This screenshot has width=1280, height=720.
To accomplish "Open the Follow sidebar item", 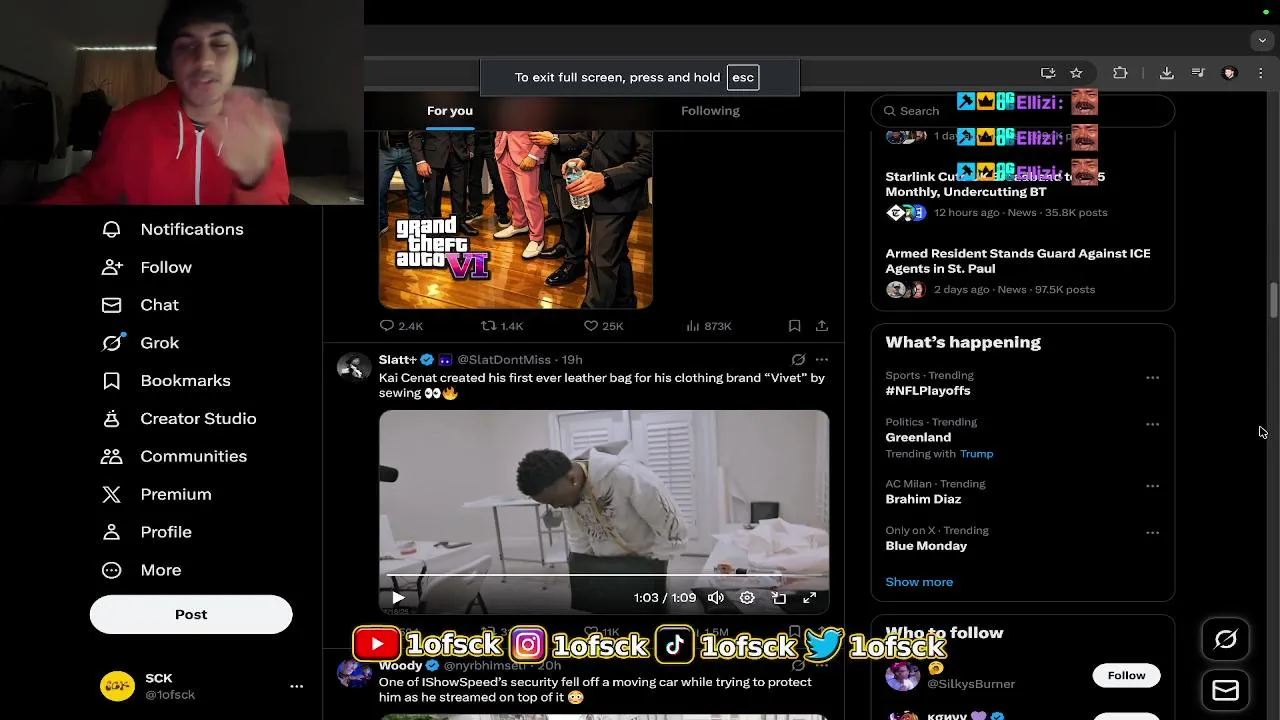I will [146, 267].
